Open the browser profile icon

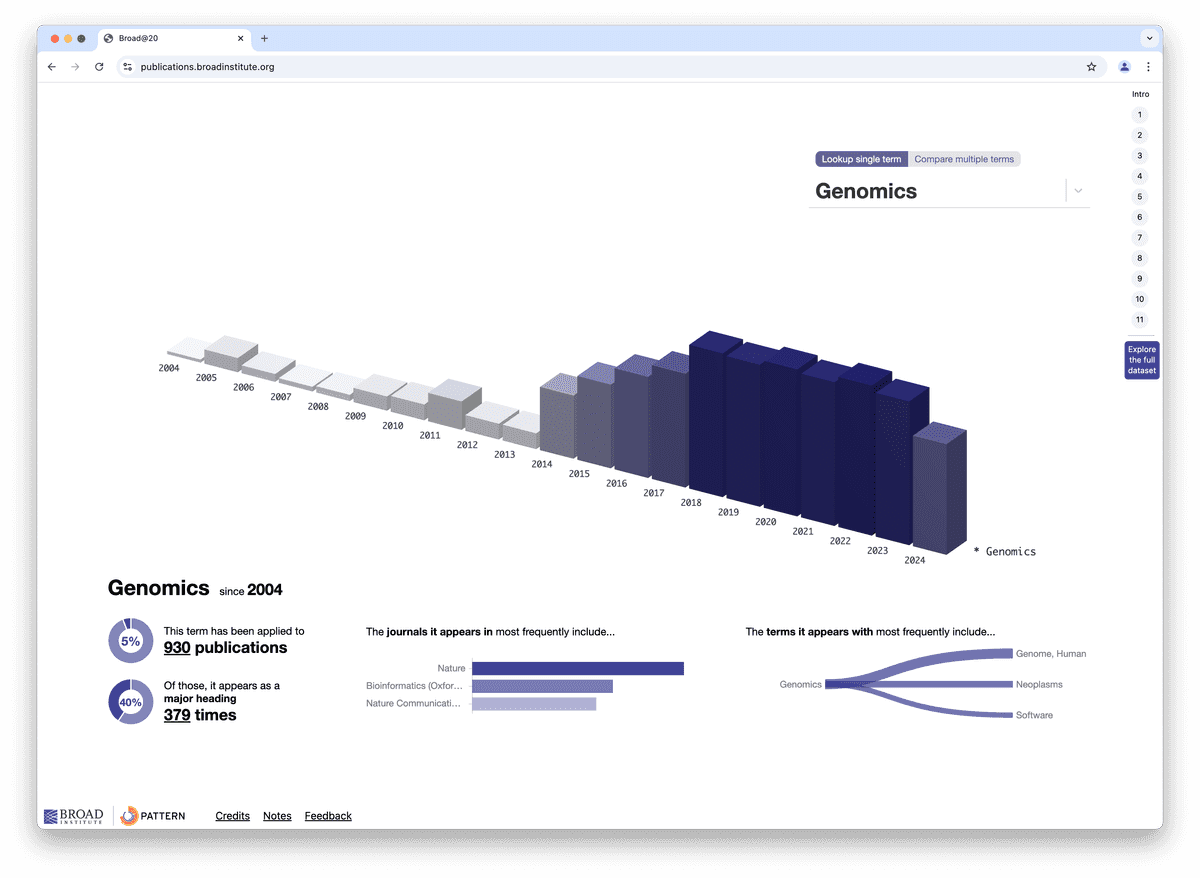pos(1123,66)
